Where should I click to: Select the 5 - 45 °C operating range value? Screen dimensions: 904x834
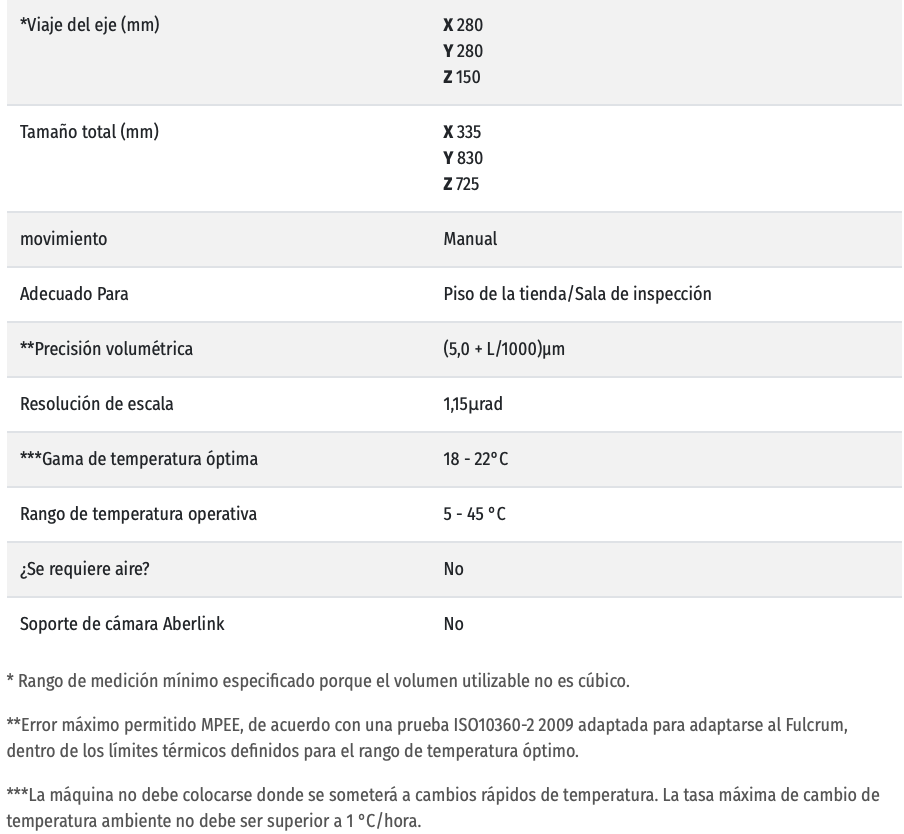tap(475, 514)
